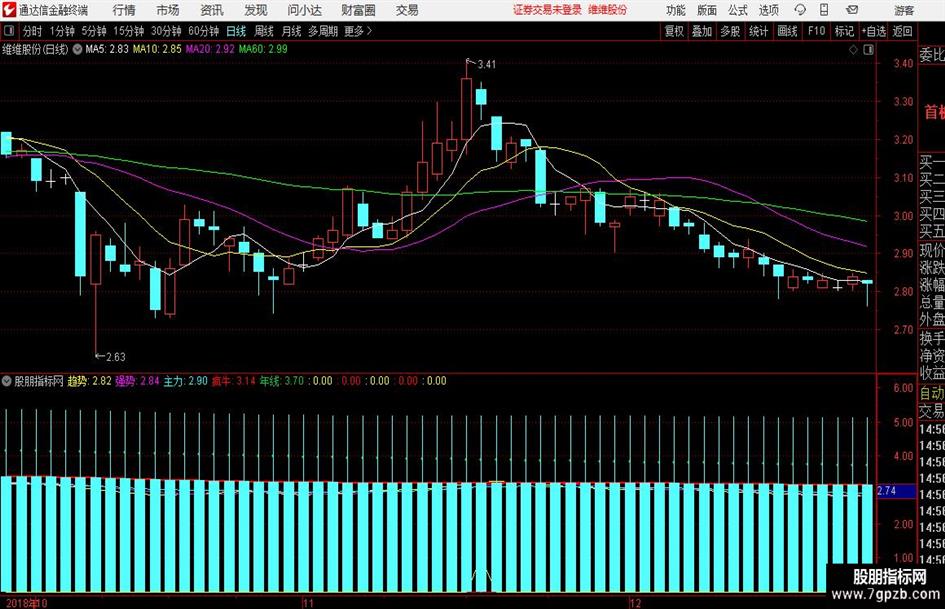This screenshot has height=609, width=945.
Task: Expand the 更多 periods list
Action: [x=358, y=31]
